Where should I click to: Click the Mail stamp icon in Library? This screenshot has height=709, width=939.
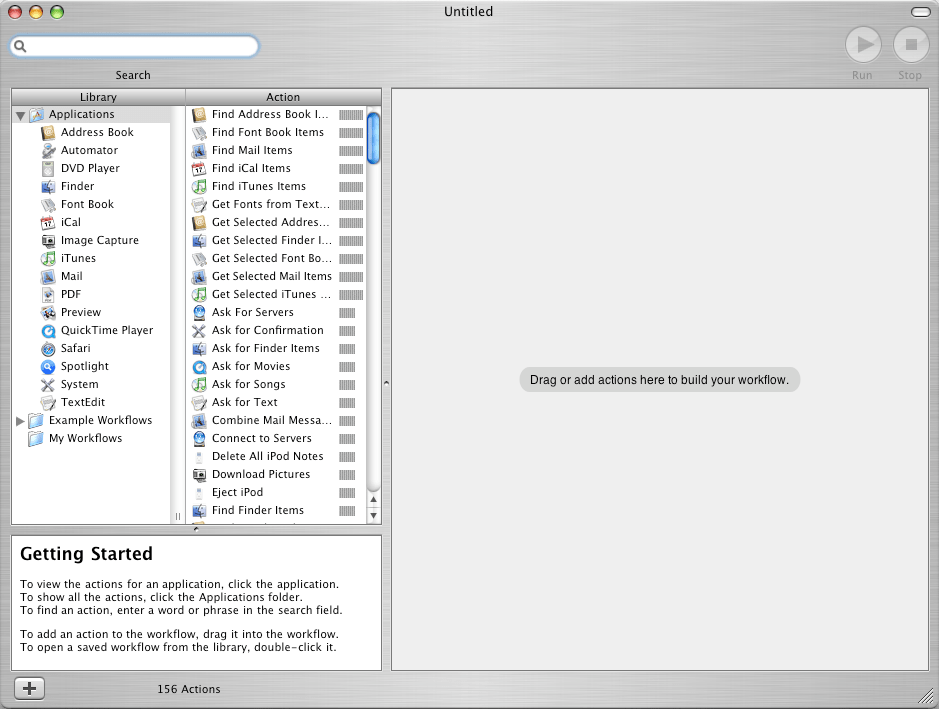[x=48, y=276]
